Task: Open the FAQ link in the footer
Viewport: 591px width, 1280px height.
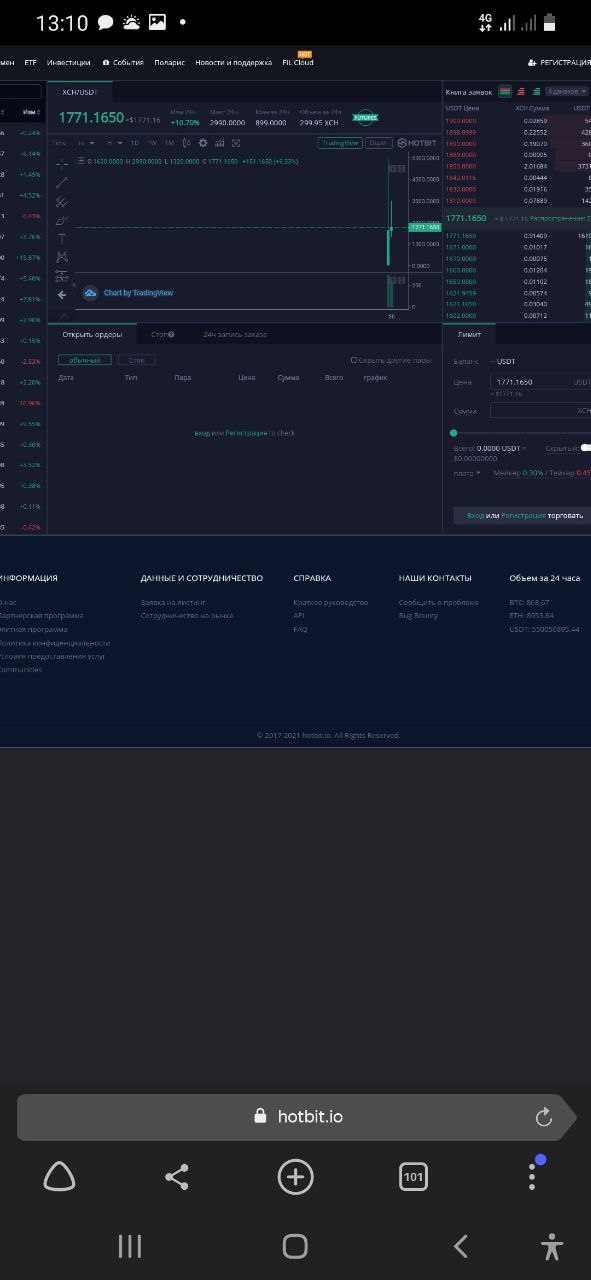Action: tap(300, 630)
